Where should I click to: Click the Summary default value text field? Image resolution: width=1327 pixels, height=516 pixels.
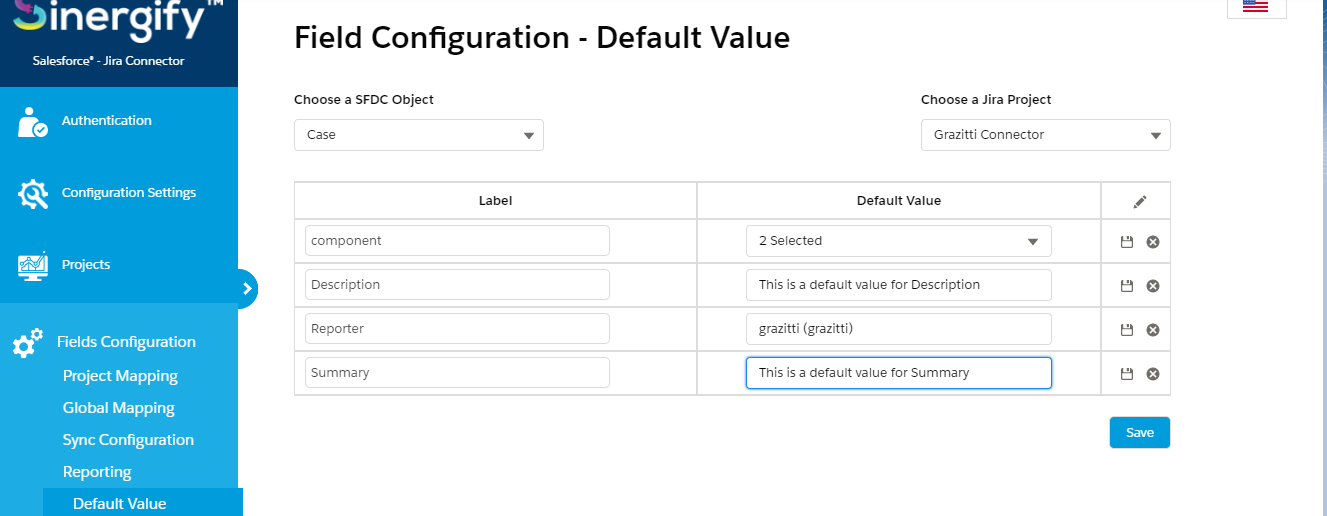[899, 373]
